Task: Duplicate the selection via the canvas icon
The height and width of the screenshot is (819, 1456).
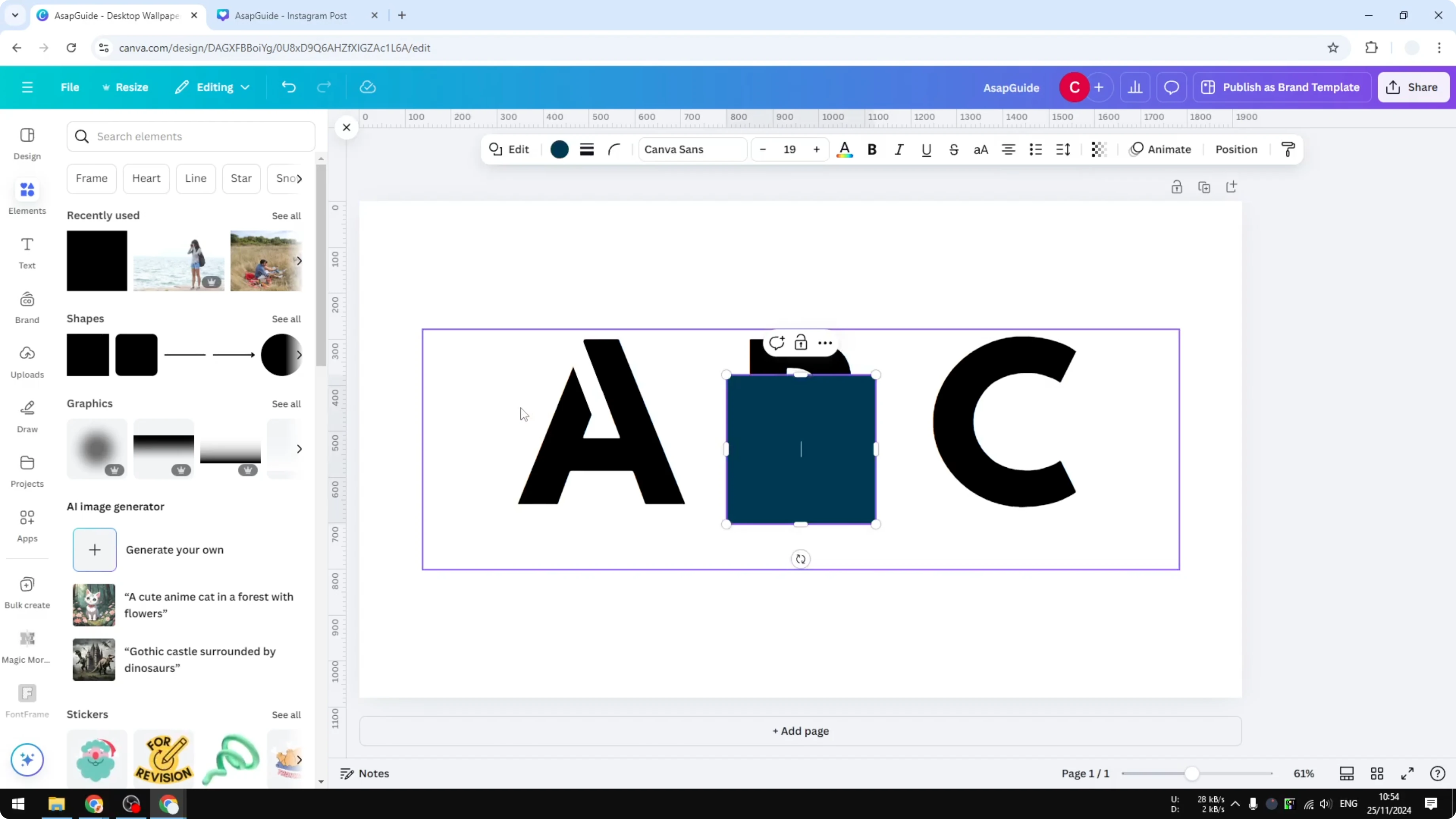Action: coord(1204,186)
